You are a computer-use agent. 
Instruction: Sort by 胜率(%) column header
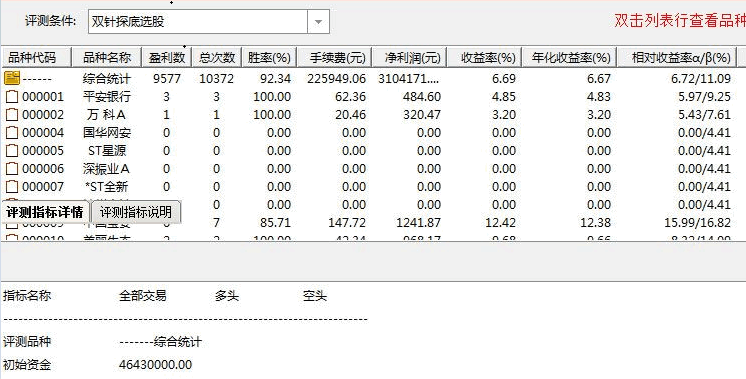(x=269, y=58)
